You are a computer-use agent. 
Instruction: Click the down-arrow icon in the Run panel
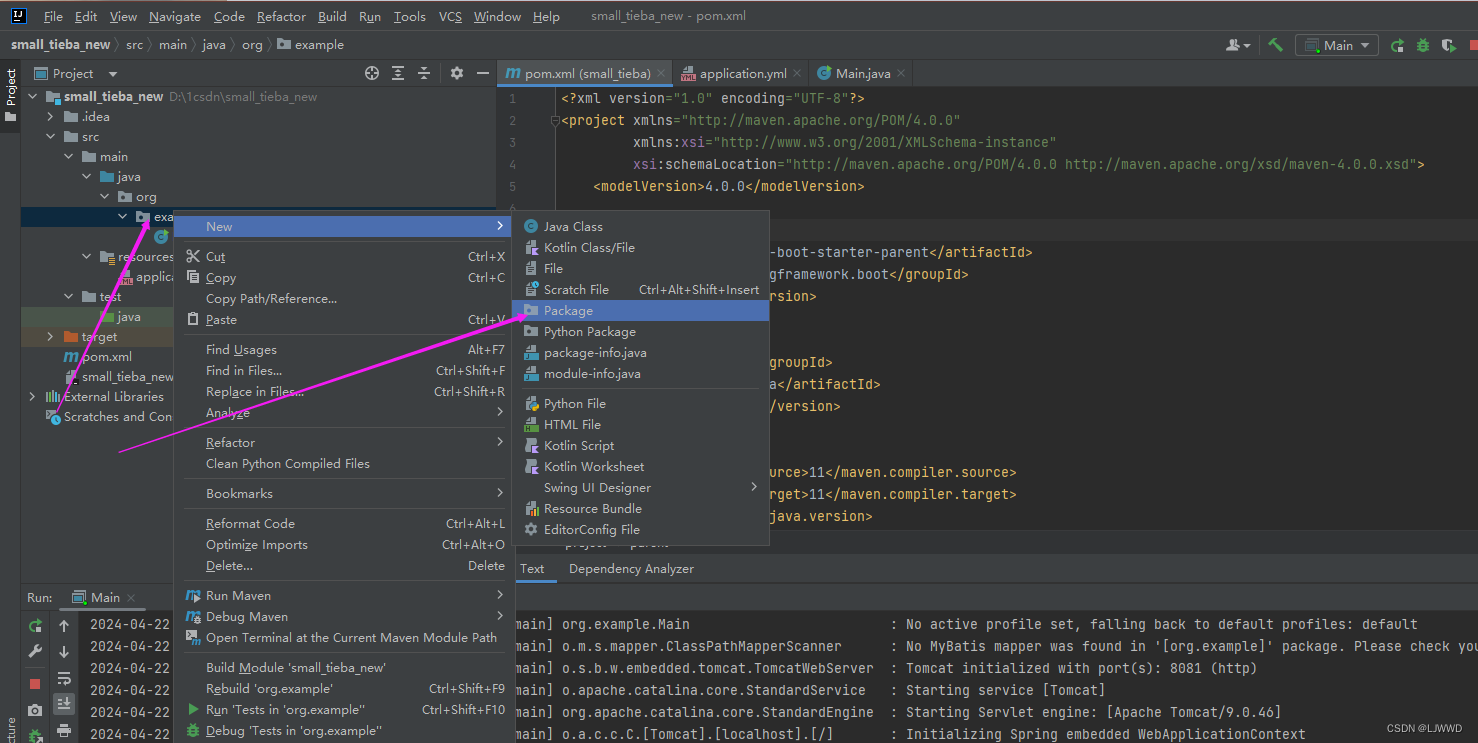(64, 651)
